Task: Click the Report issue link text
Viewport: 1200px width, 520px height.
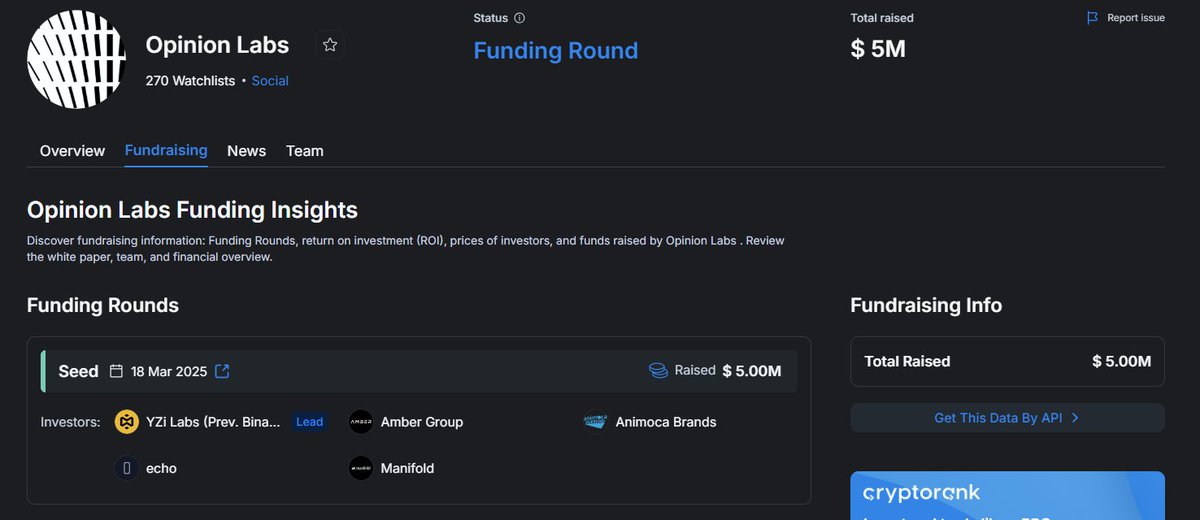Action: pos(1136,18)
